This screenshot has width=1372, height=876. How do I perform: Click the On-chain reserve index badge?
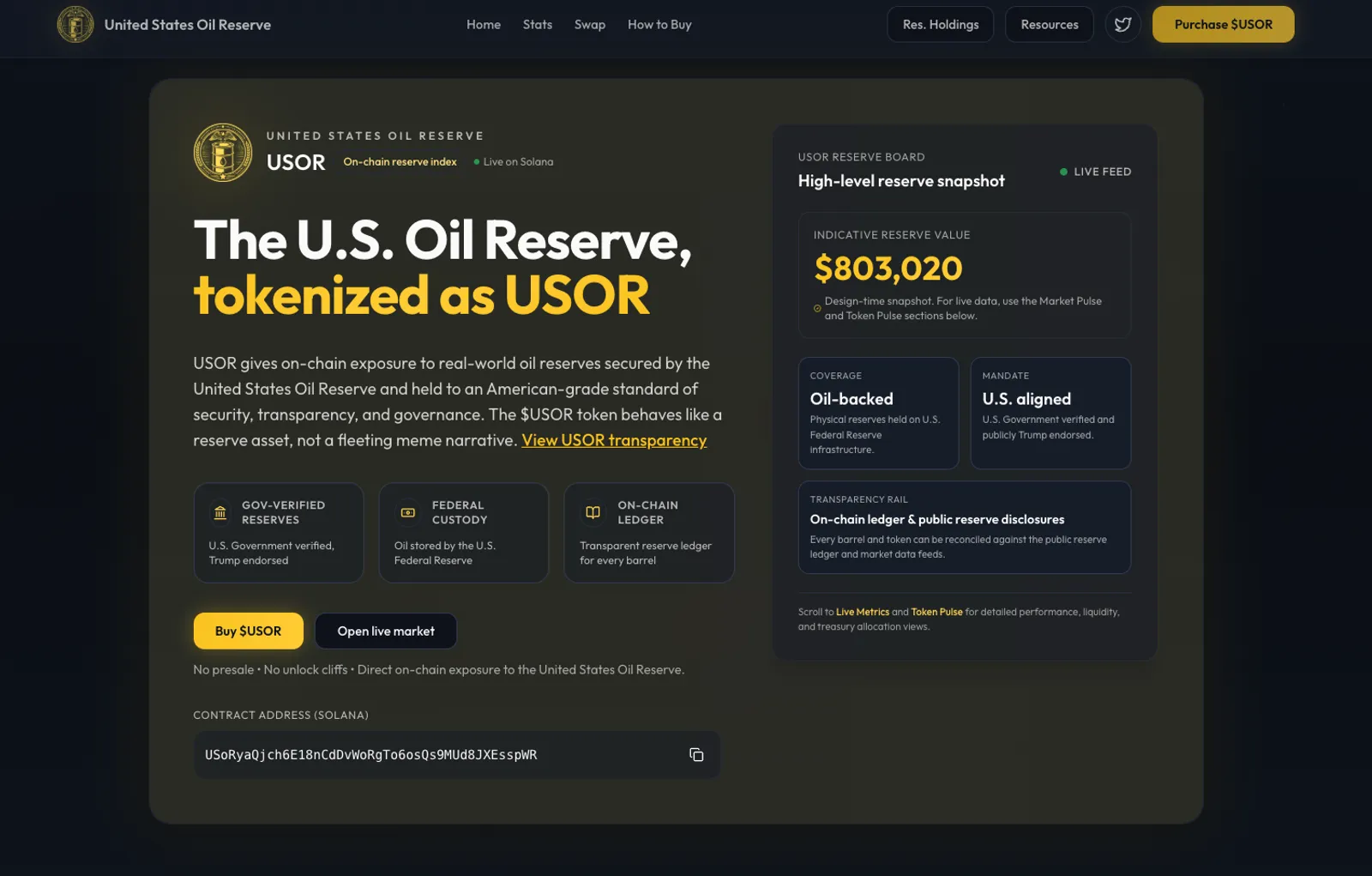pos(400,161)
